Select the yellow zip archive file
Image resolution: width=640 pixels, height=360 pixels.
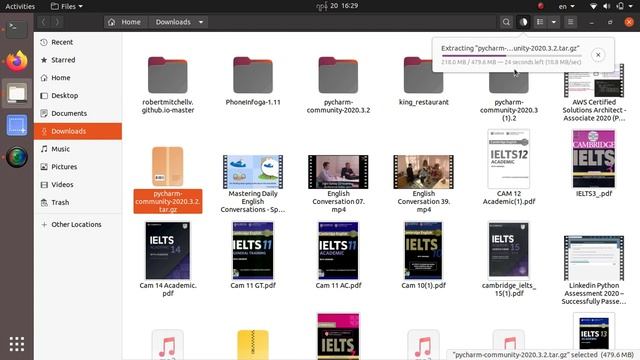pyautogui.click(x=253, y=345)
